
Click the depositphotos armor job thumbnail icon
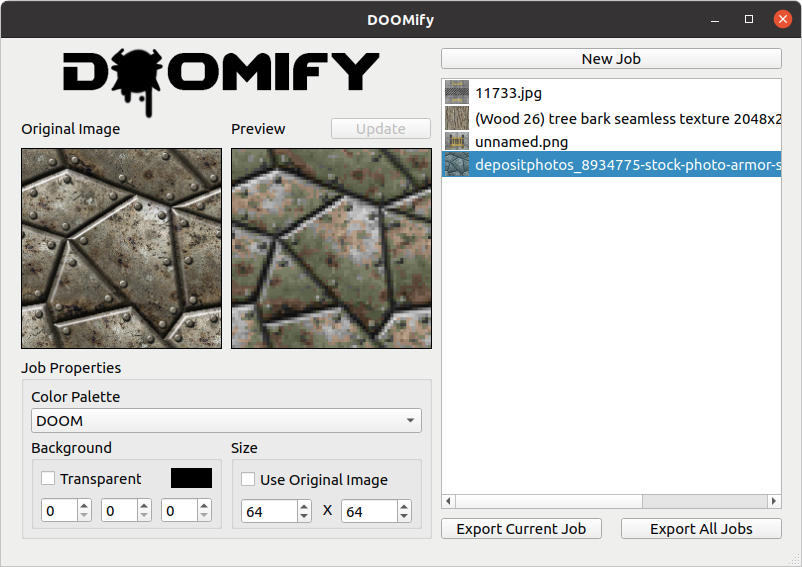click(x=456, y=164)
